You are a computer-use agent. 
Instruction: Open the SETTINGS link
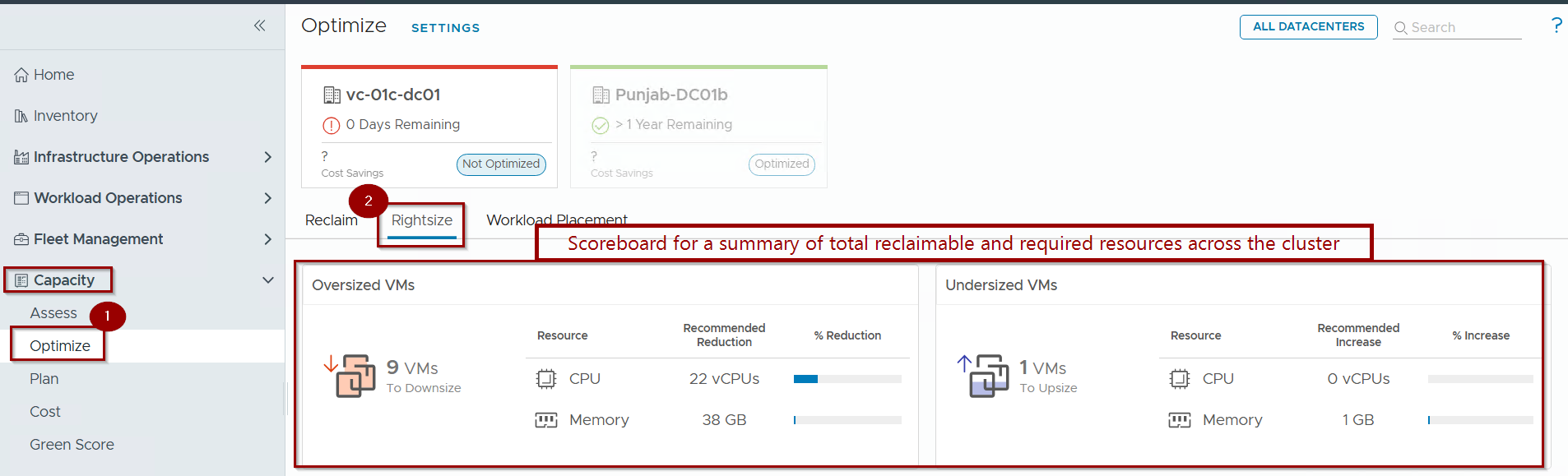pyautogui.click(x=445, y=28)
